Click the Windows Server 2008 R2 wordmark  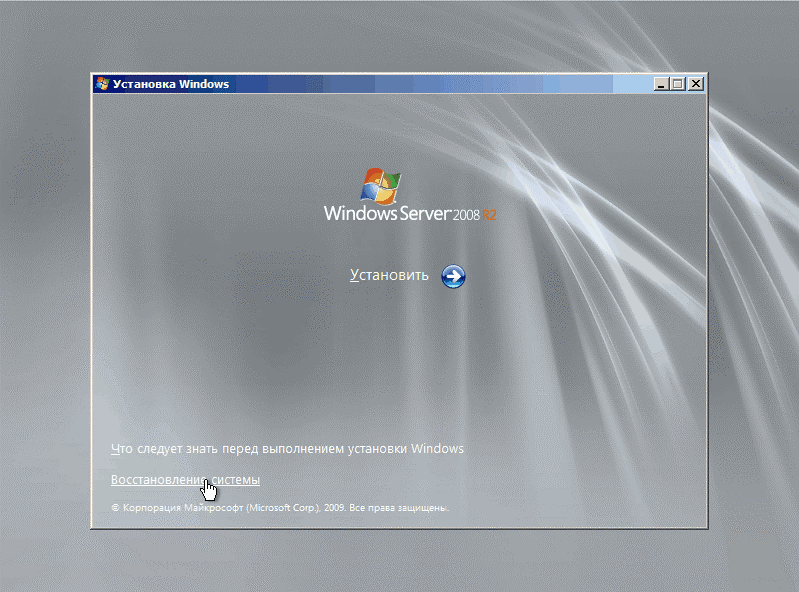coord(410,213)
